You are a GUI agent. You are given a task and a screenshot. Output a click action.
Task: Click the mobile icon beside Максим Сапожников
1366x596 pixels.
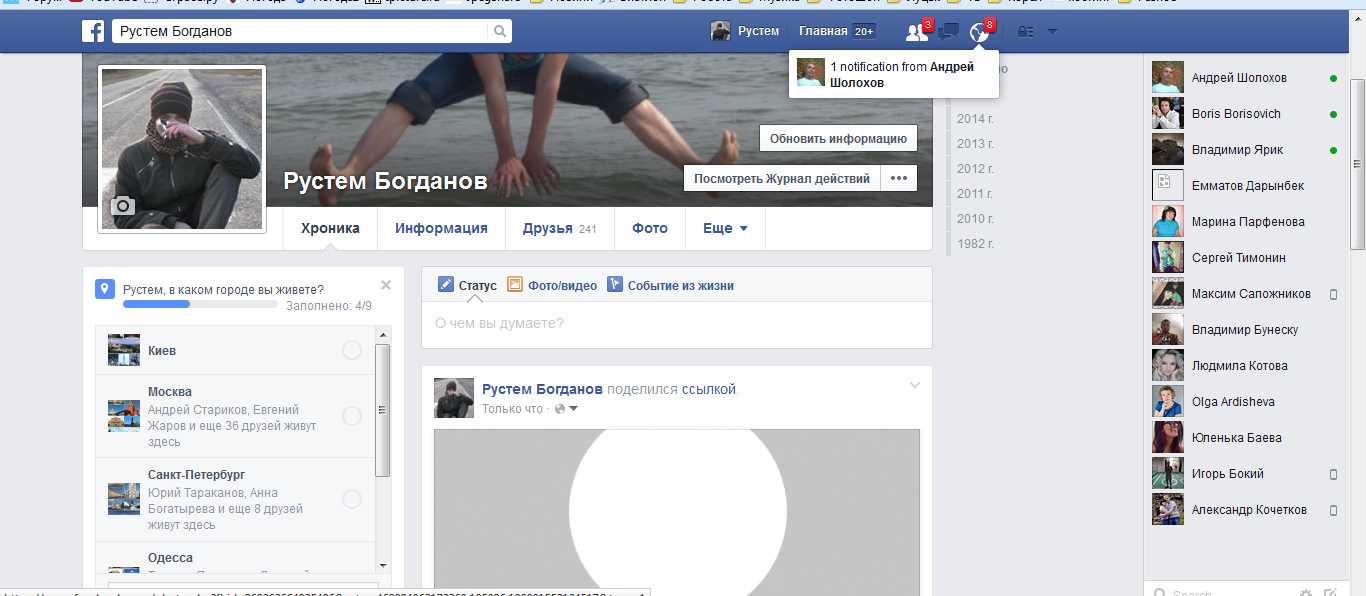click(x=1333, y=294)
